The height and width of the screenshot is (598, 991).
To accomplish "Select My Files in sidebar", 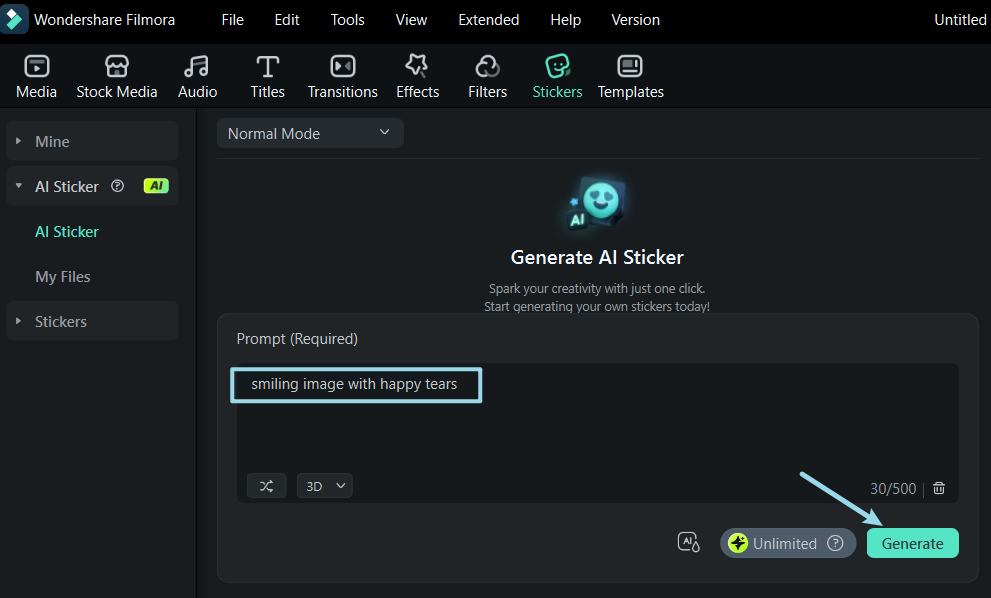I will tap(63, 276).
